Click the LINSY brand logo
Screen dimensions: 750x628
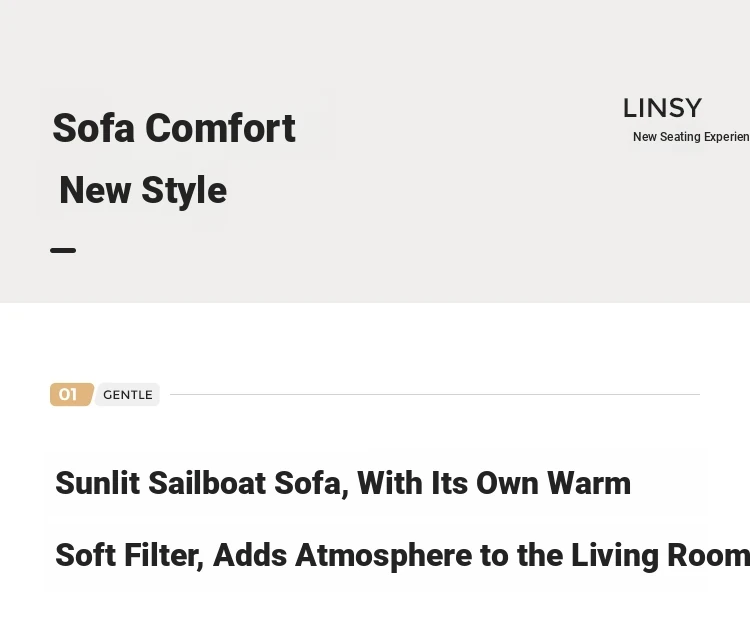(662, 108)
